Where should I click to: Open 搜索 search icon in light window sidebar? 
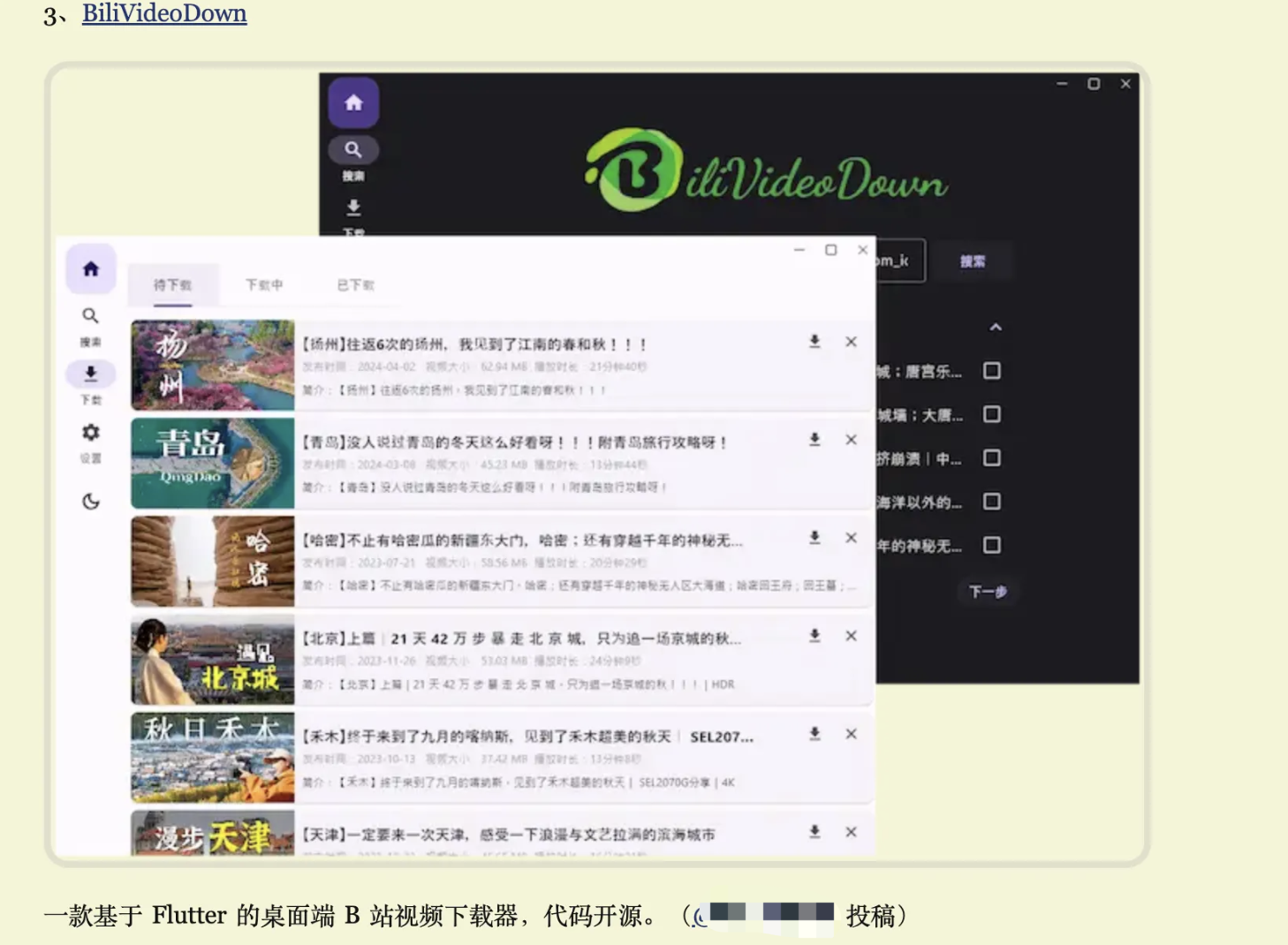[x=90, y=316]
